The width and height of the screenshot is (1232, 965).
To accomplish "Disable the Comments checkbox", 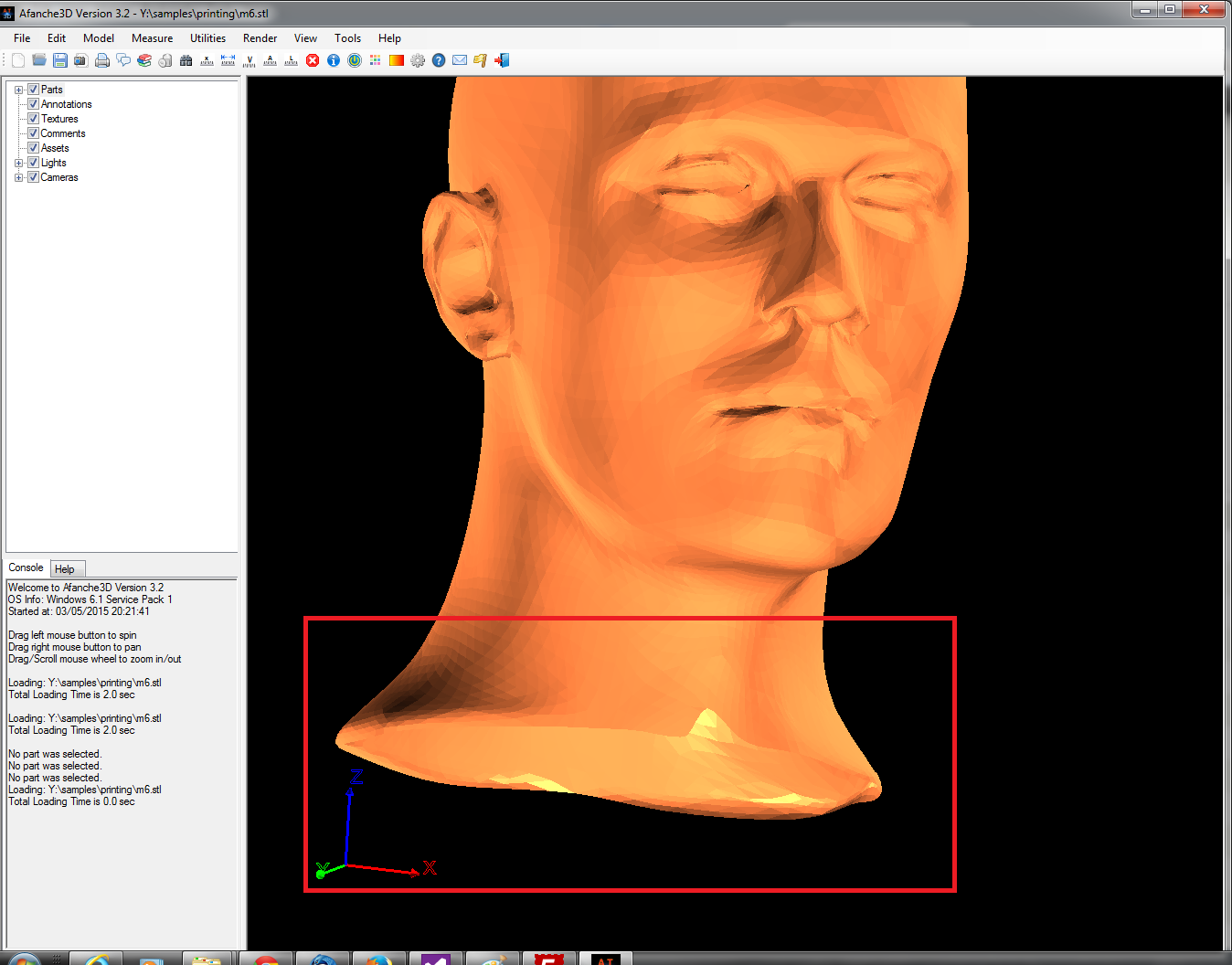I will pos(33,133).
